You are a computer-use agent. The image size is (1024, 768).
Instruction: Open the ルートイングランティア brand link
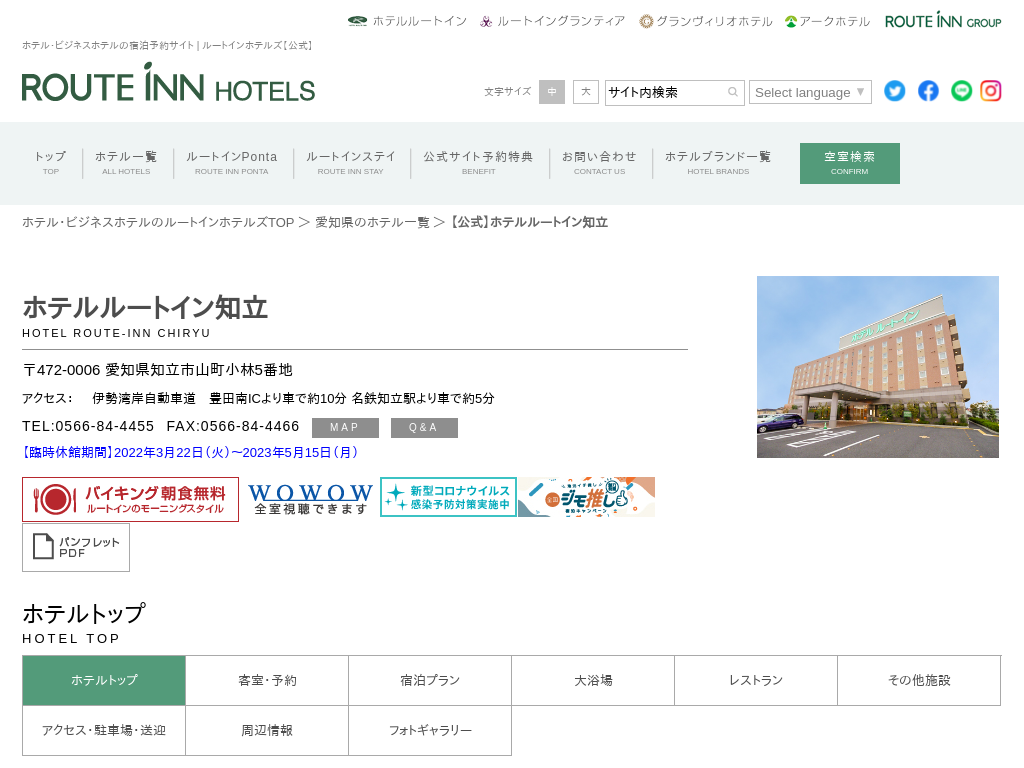coord(552,21)
